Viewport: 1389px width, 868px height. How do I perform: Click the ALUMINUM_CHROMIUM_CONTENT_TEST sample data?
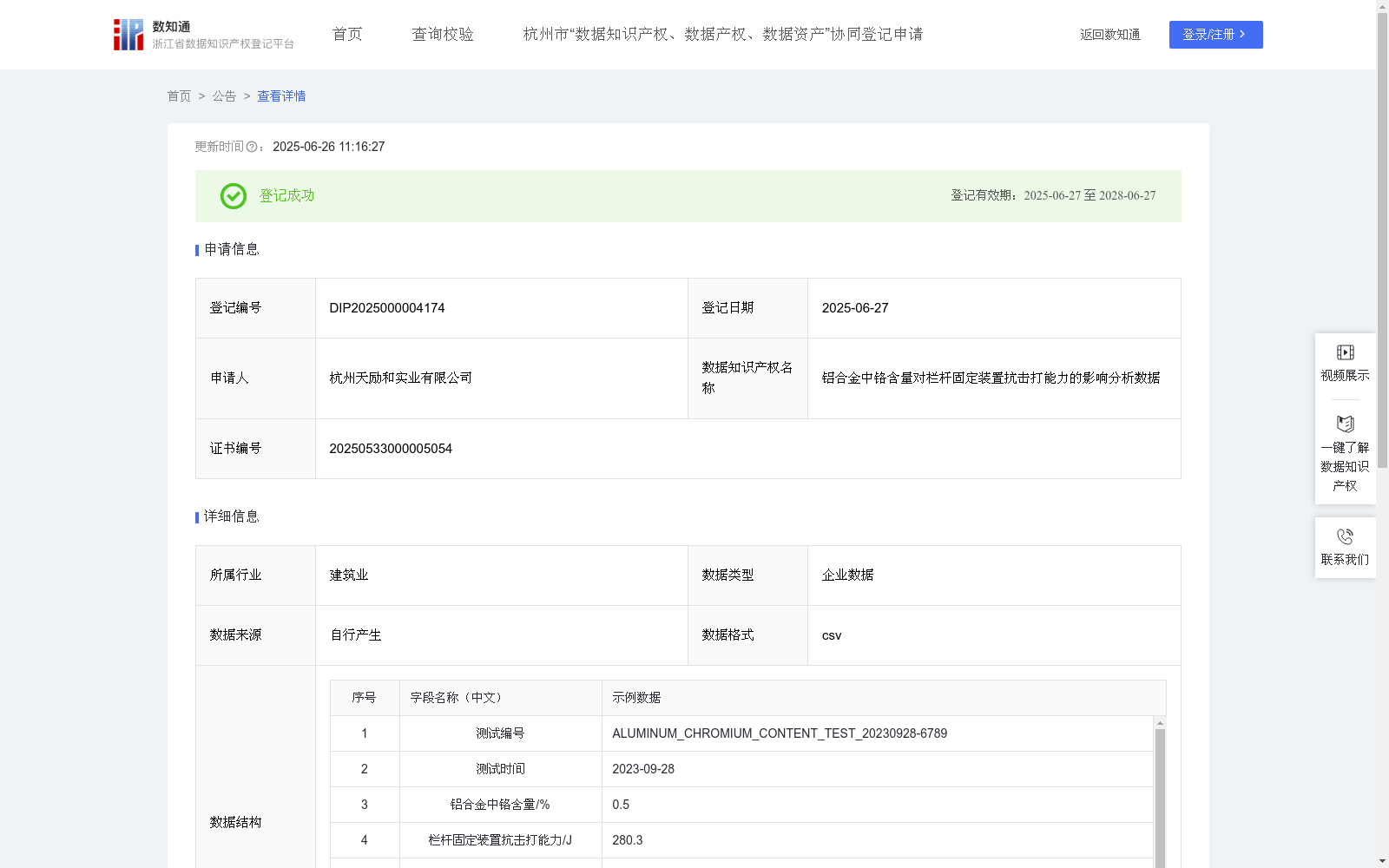pos(780,733)
